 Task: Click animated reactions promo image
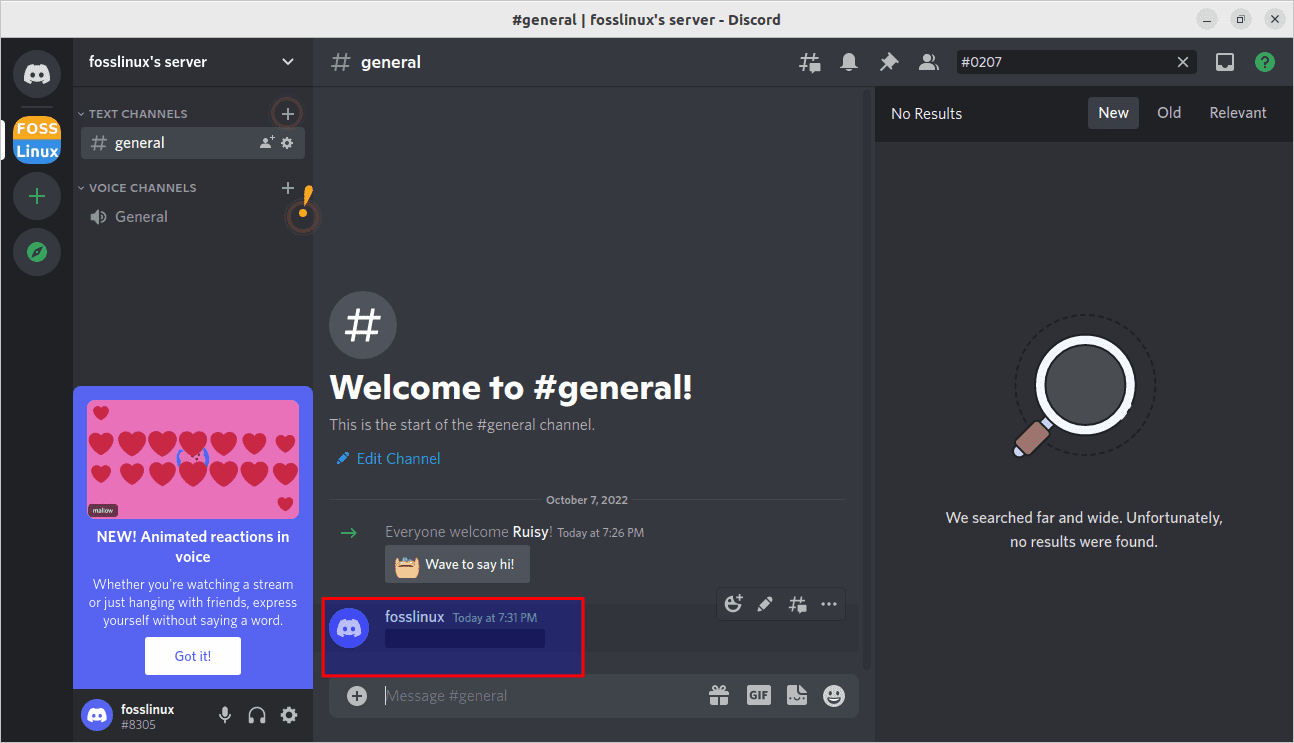[193, 459]
